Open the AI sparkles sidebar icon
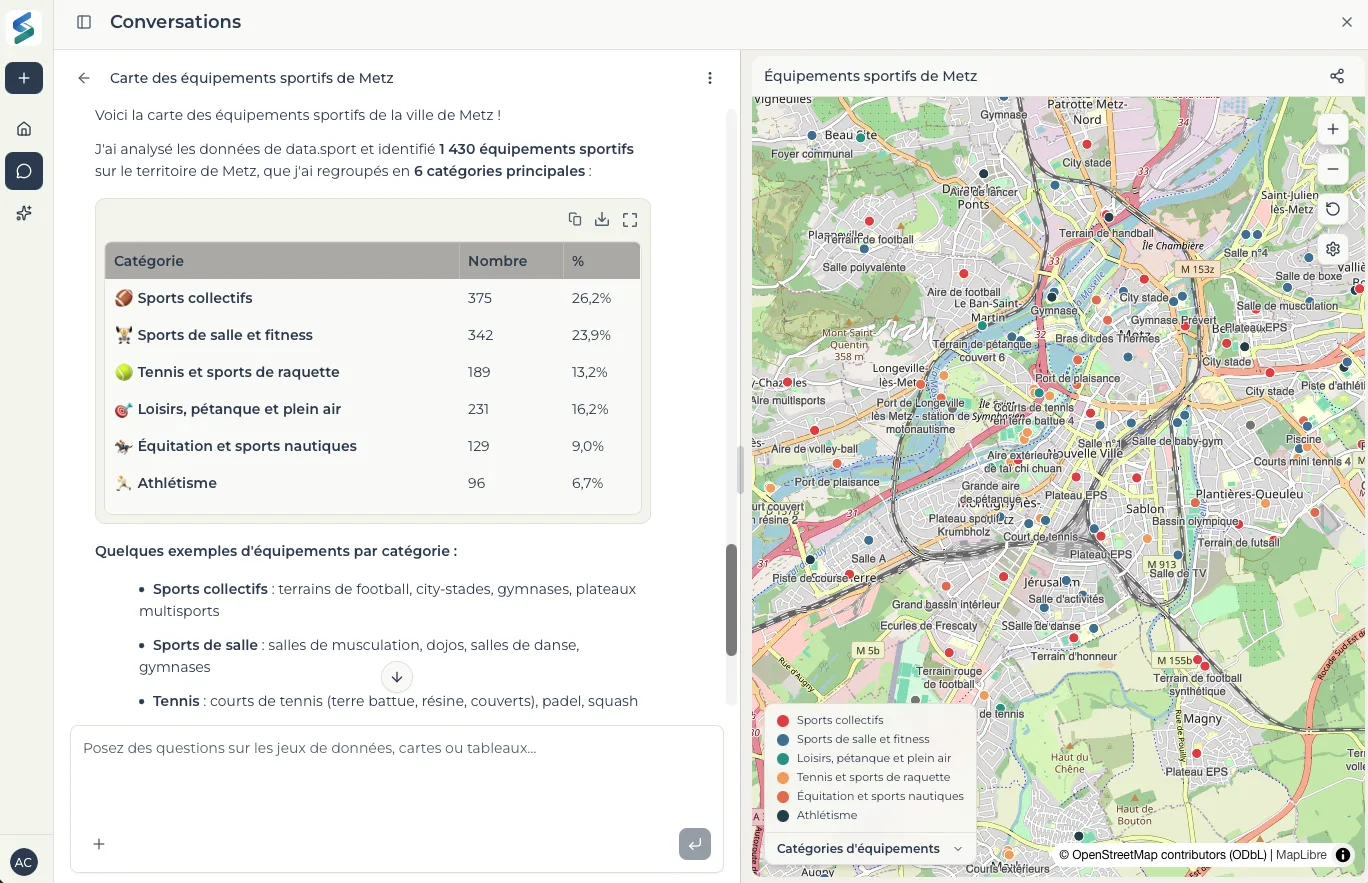This screenshot has width=1368, height=883. click(x=24, y=213)
